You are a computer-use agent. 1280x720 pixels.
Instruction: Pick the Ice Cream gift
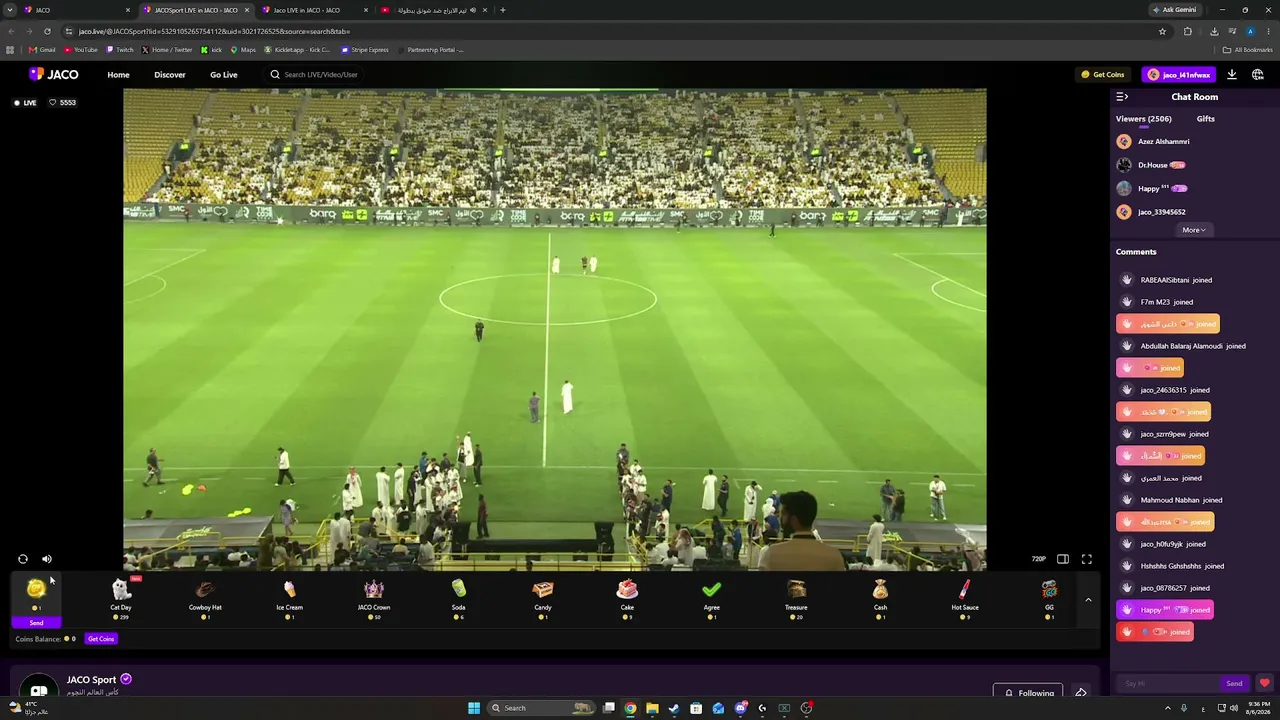click(x=289, y=597)
